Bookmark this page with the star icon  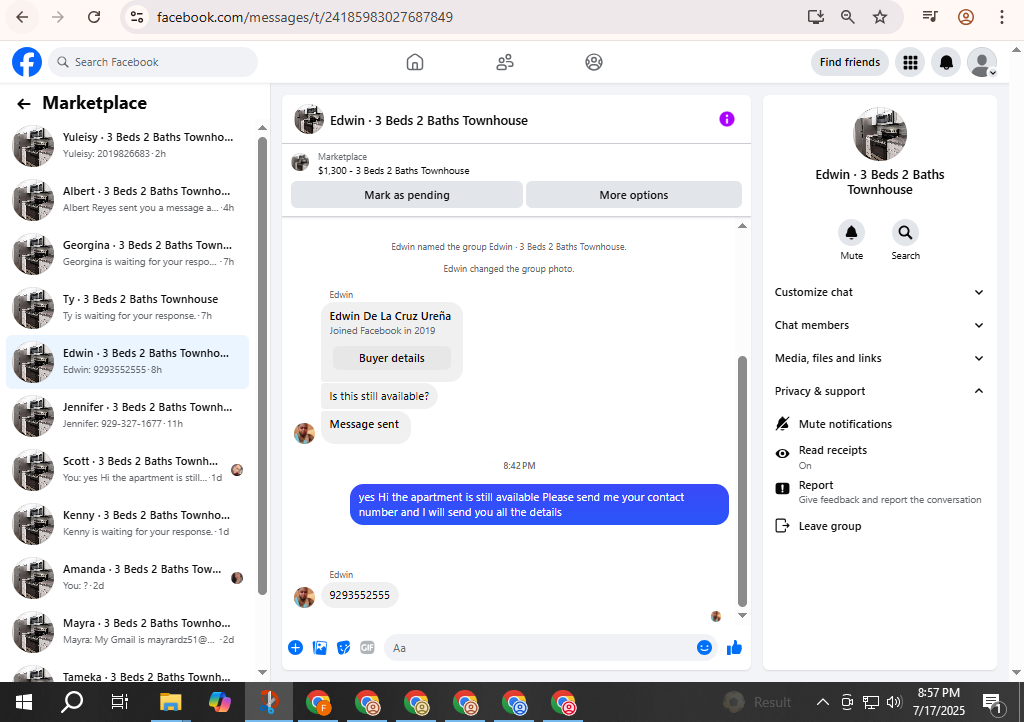[880, 17]
